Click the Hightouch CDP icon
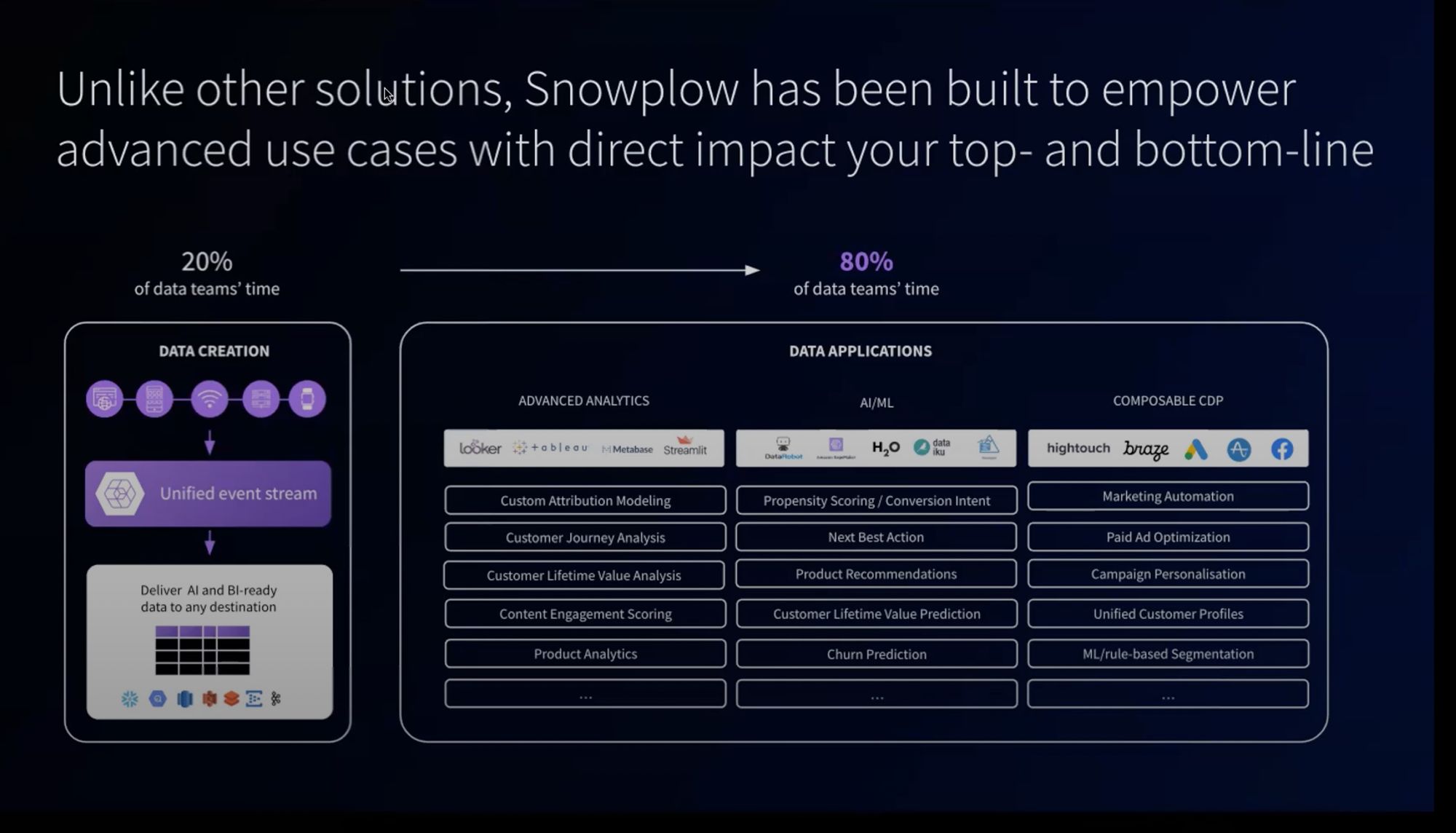 [x=1077, y=448]
